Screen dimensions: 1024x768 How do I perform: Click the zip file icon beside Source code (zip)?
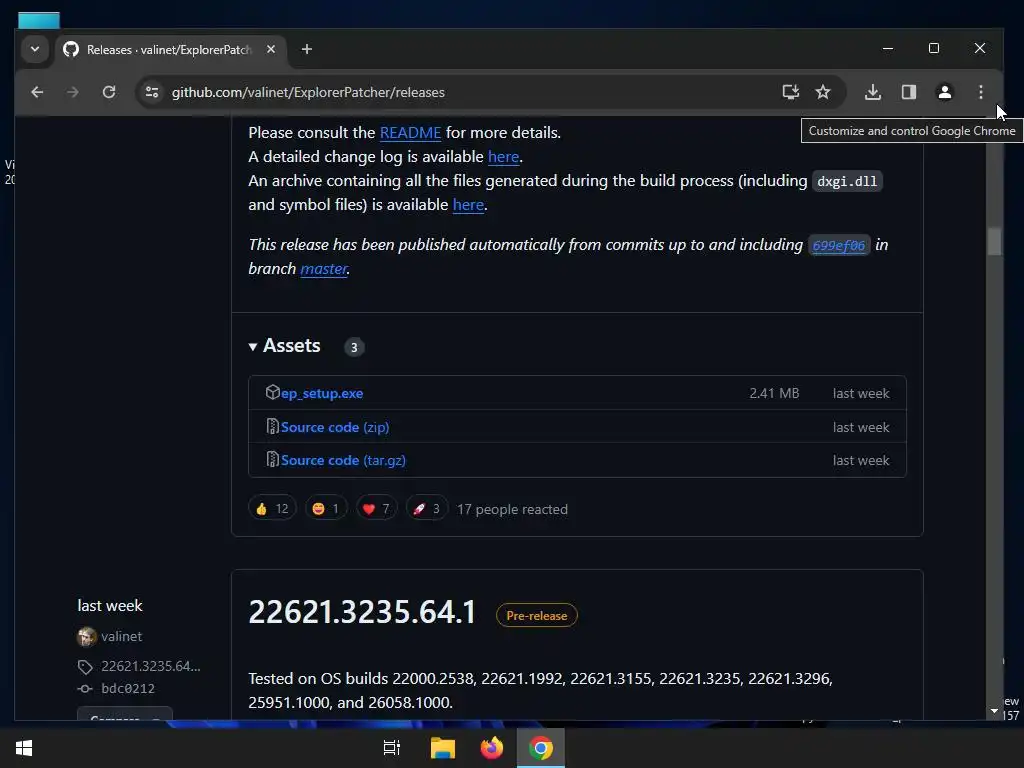click(x=272, y=426)
